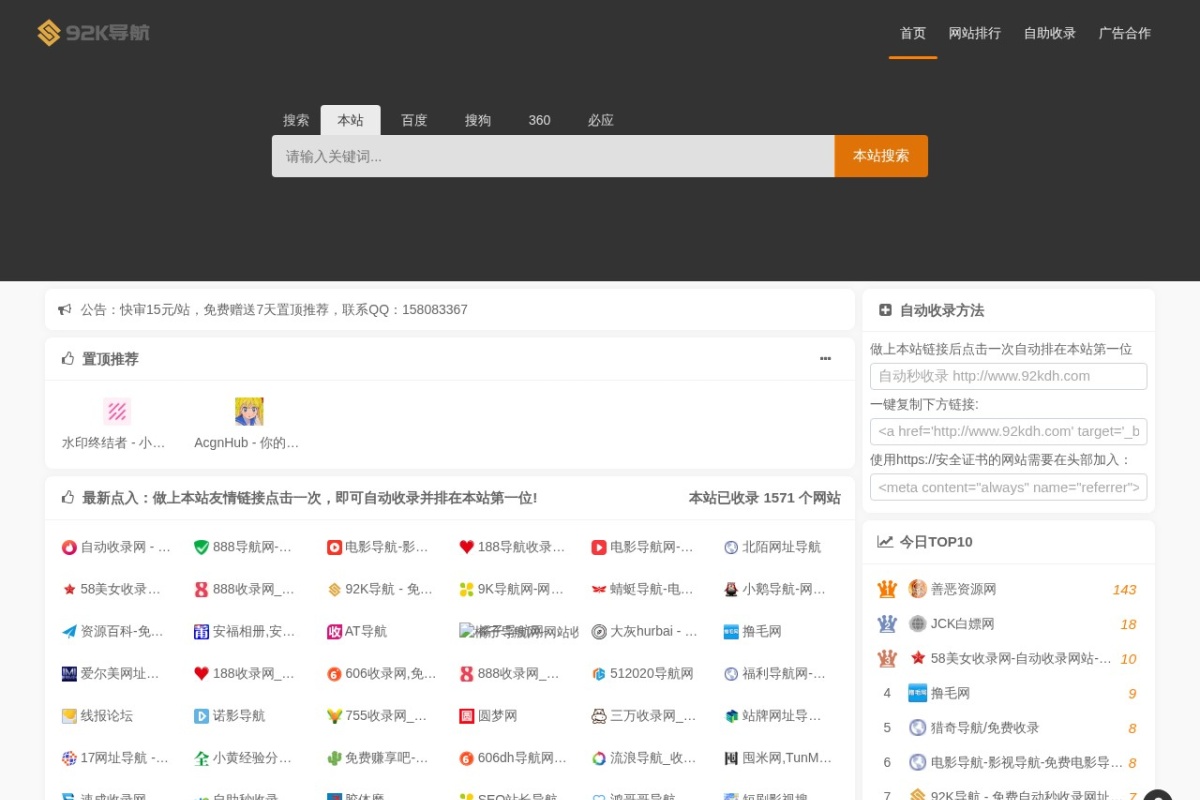Open the 撸毛网 site link
The width and height of the screenshot is (1200, 800).
pos(760,631)
